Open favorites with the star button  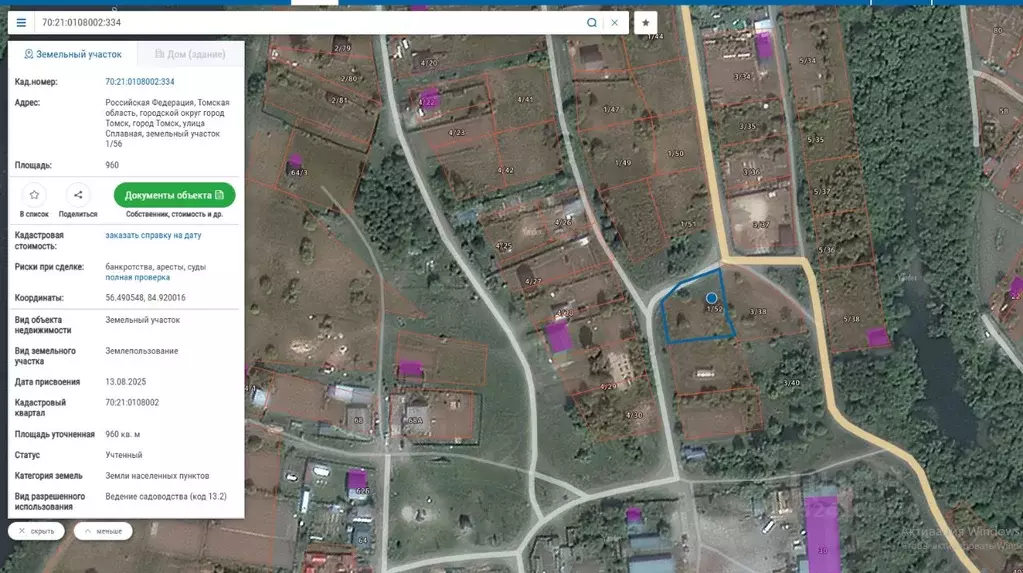click(x=646, y=22)
